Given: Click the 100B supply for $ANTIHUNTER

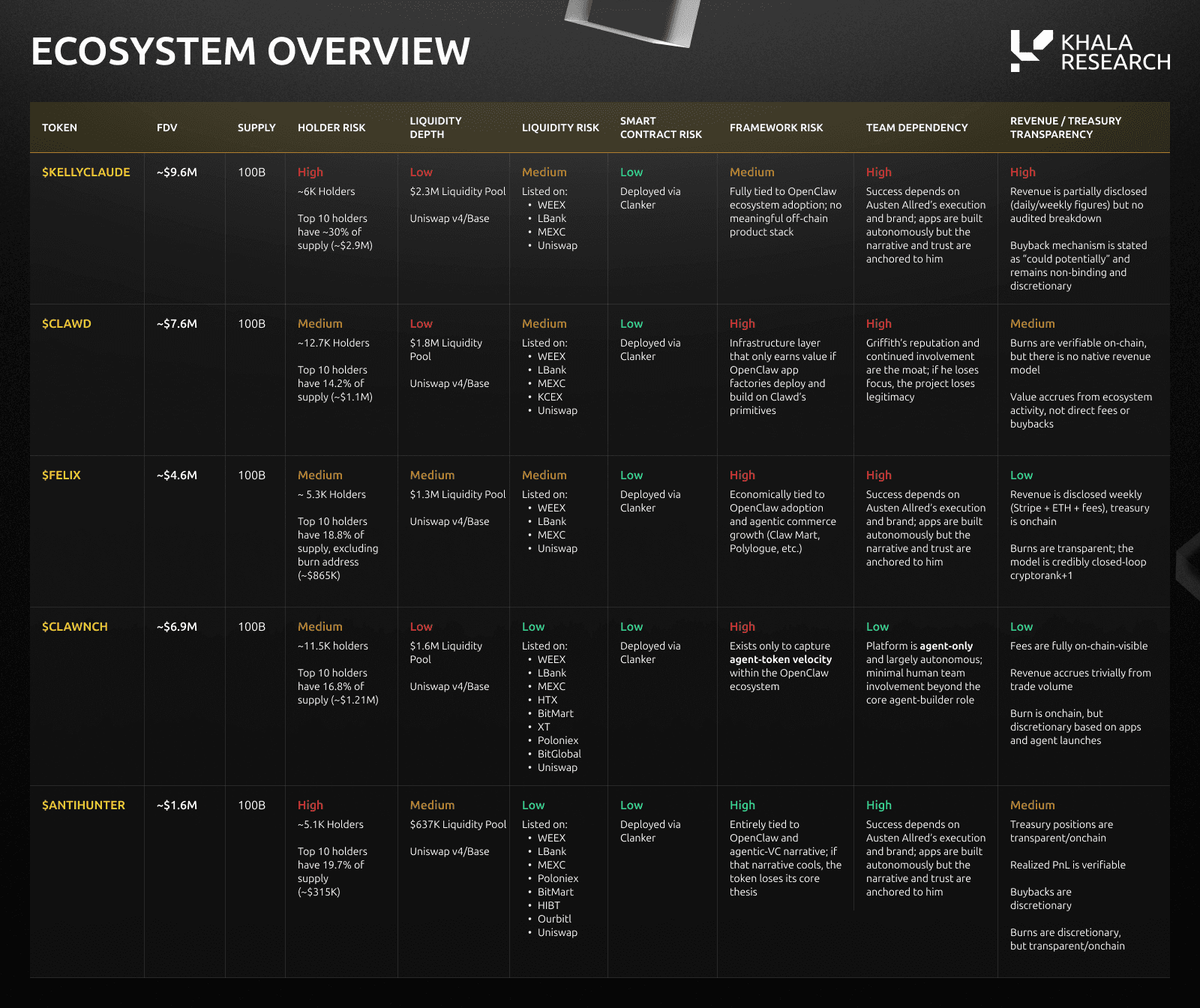Looking at the screenshot, I should pos(251,805).
